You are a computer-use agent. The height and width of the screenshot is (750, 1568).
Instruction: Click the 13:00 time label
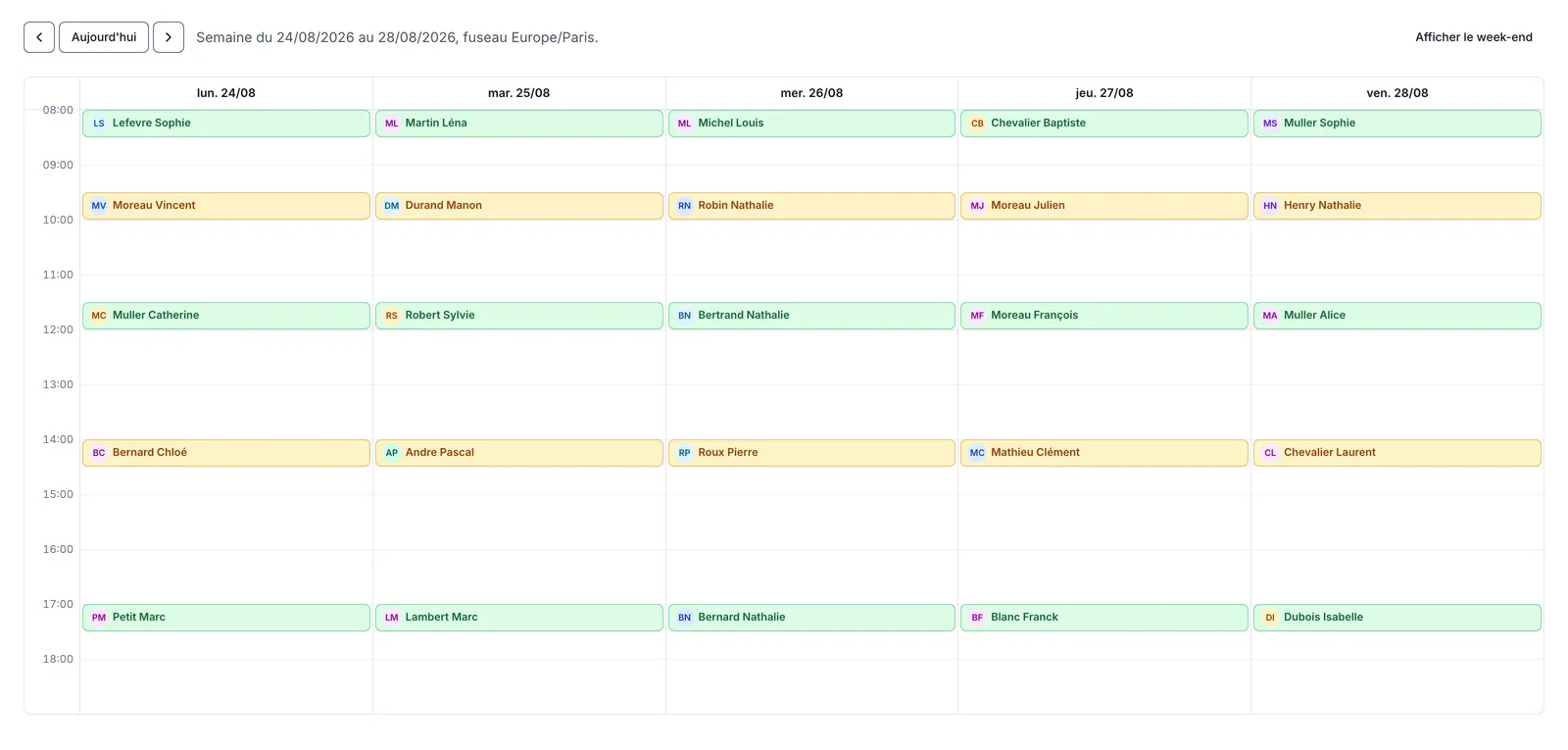coord(58,384)
